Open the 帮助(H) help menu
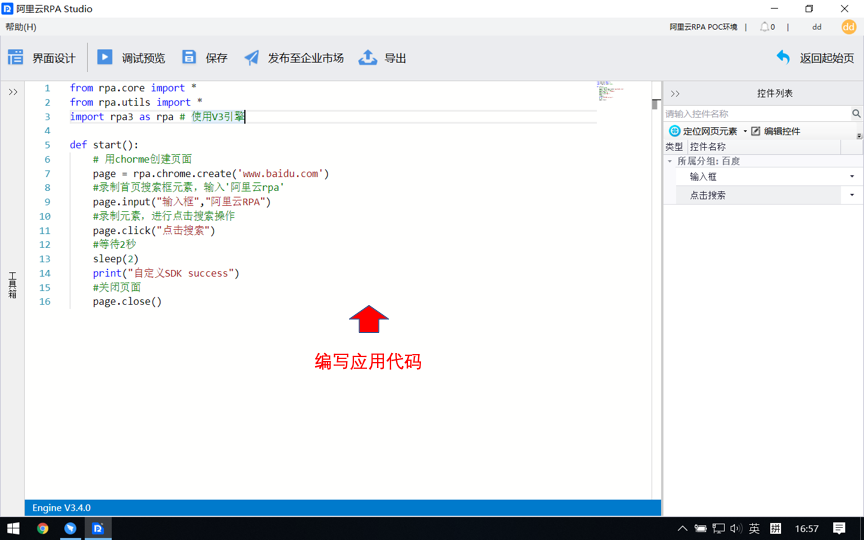Image resolution: width=864 pixels, height=540 pixels. (x=21, y=27)
